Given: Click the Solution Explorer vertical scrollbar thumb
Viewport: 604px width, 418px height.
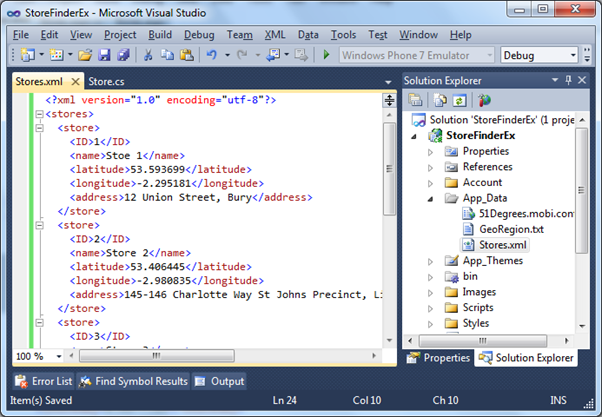Looking at the screenshot, I should click(581, 191).
